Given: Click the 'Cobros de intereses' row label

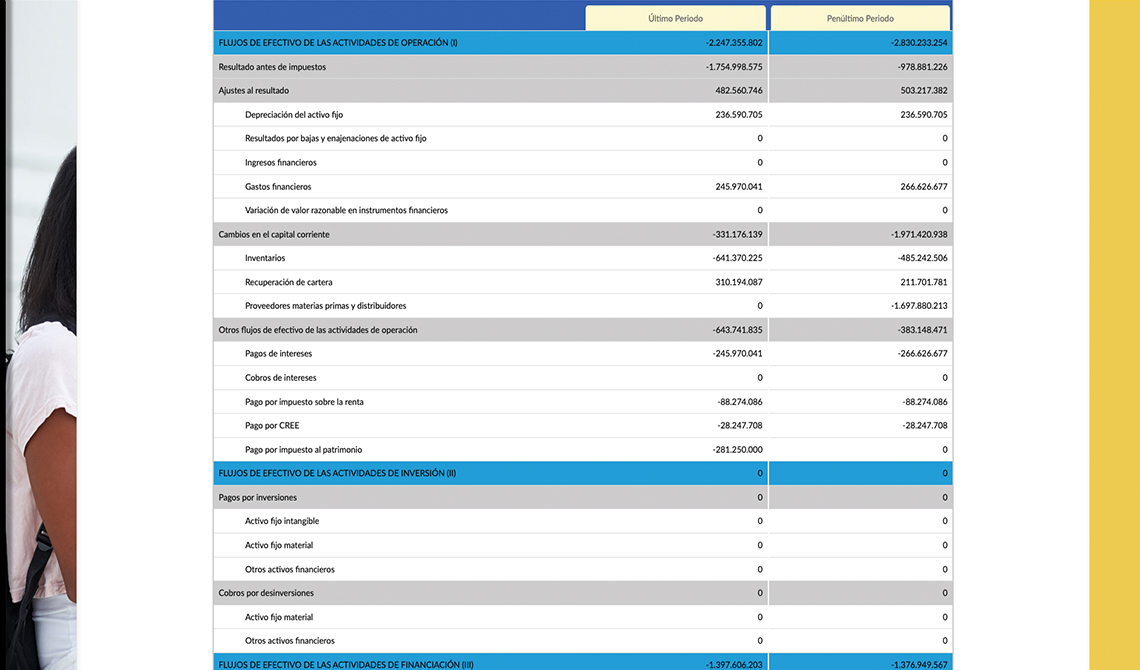Looking at the screenshot, I should coord(281,378).
